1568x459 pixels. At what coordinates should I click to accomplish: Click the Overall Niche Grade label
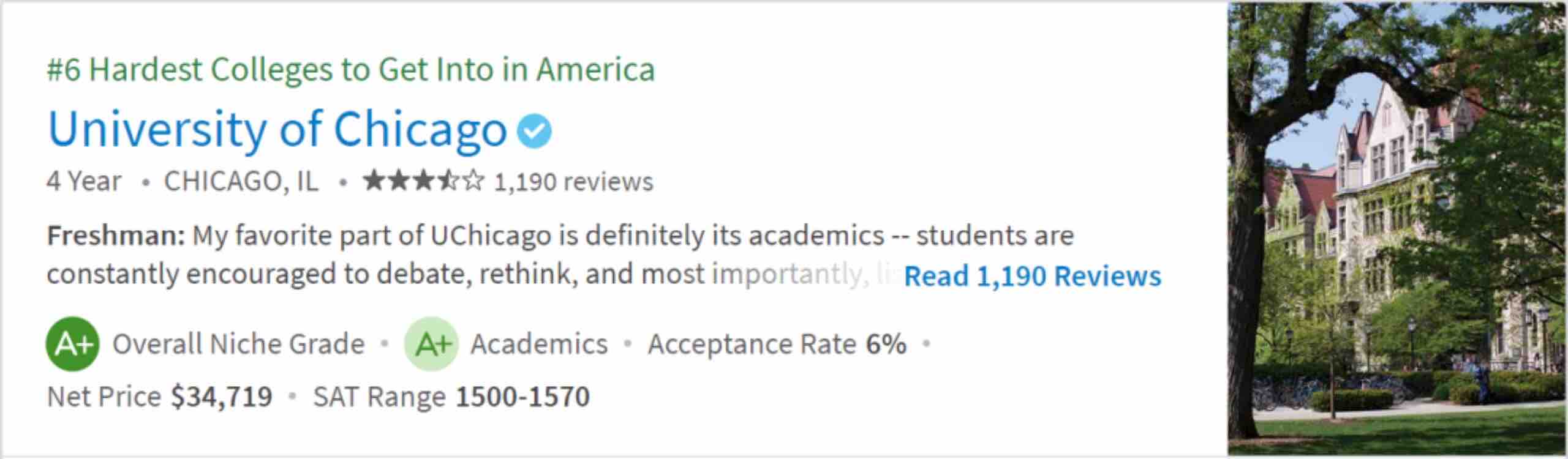tap(238, 344)
